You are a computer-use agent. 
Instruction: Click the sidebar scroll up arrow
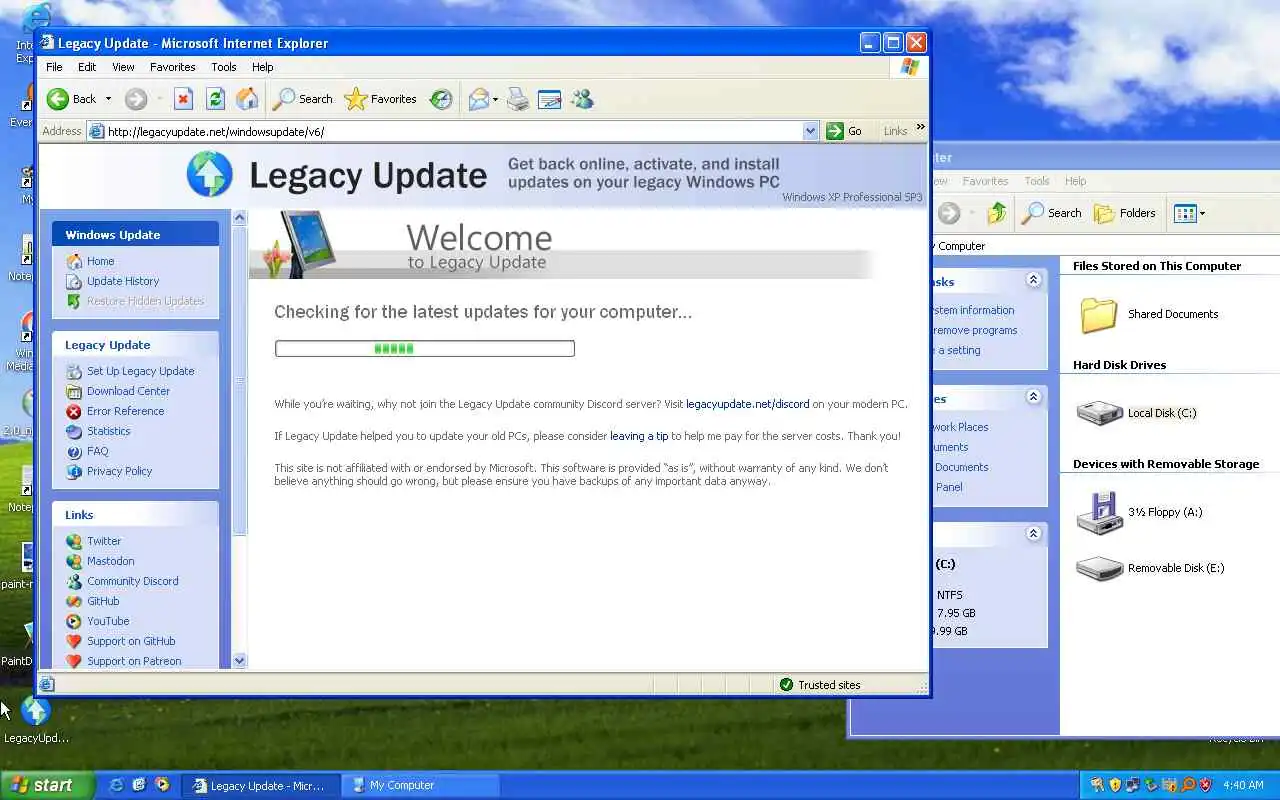[239, 217]
